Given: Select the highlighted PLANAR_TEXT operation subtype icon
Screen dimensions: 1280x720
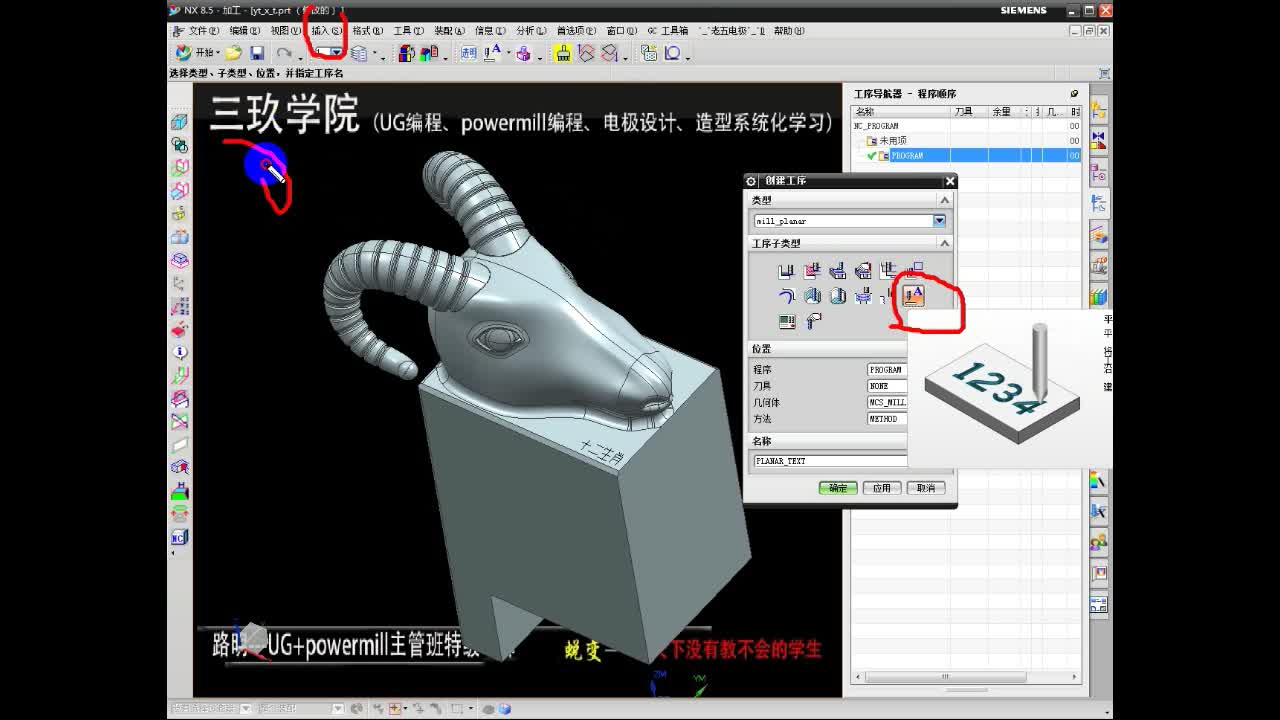Looking at the screenshot, I should pyautogui.click(x=913, y=296).
